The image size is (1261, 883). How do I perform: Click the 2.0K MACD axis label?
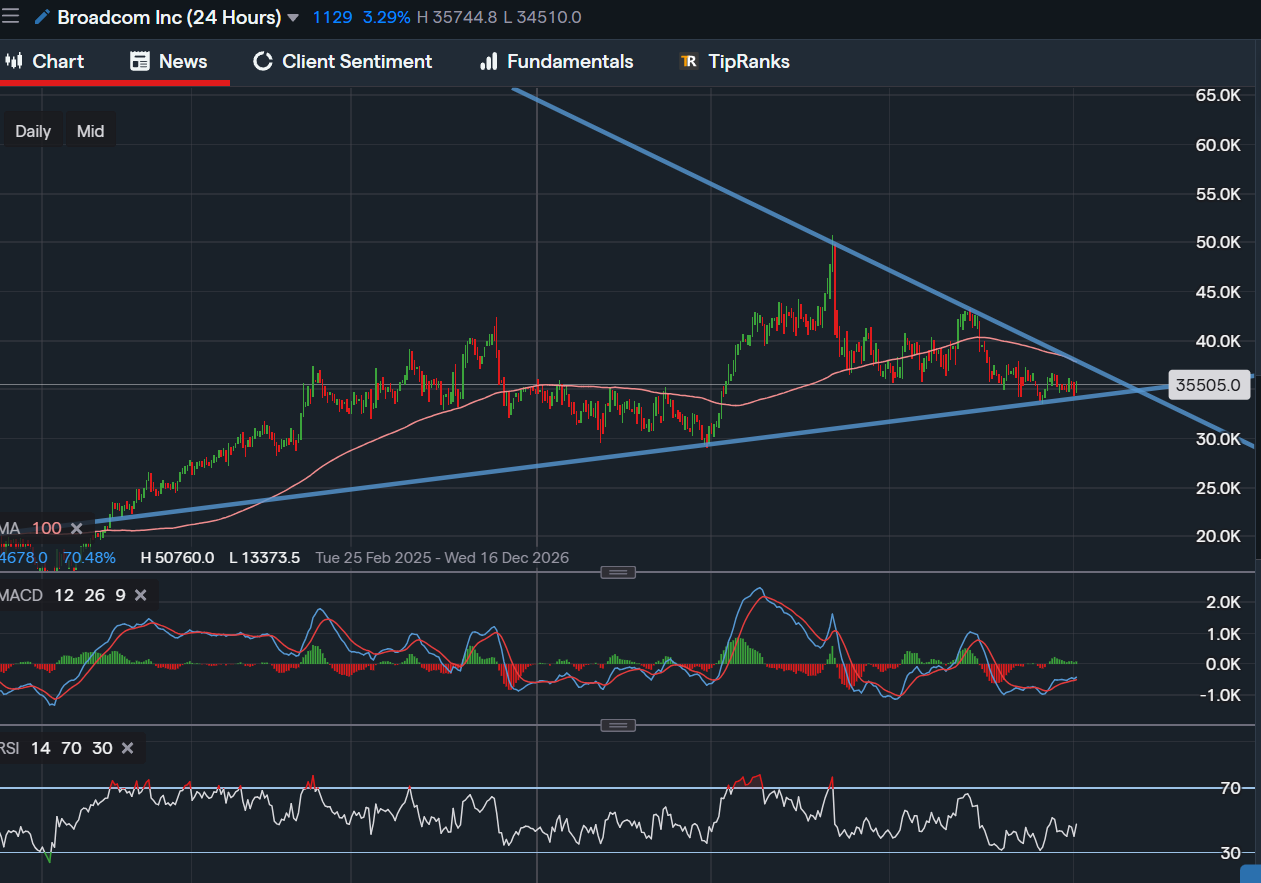1223,602
